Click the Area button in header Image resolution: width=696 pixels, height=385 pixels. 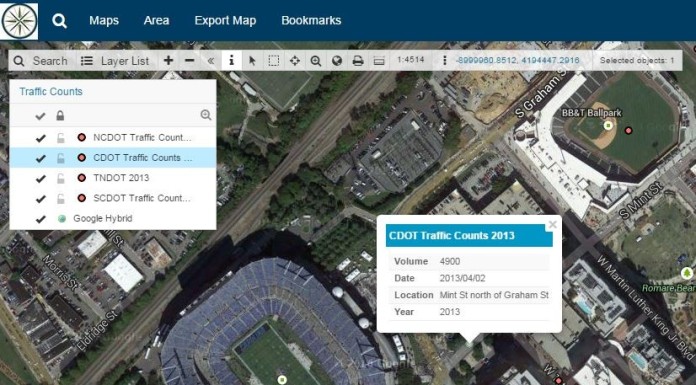(156, 20)
